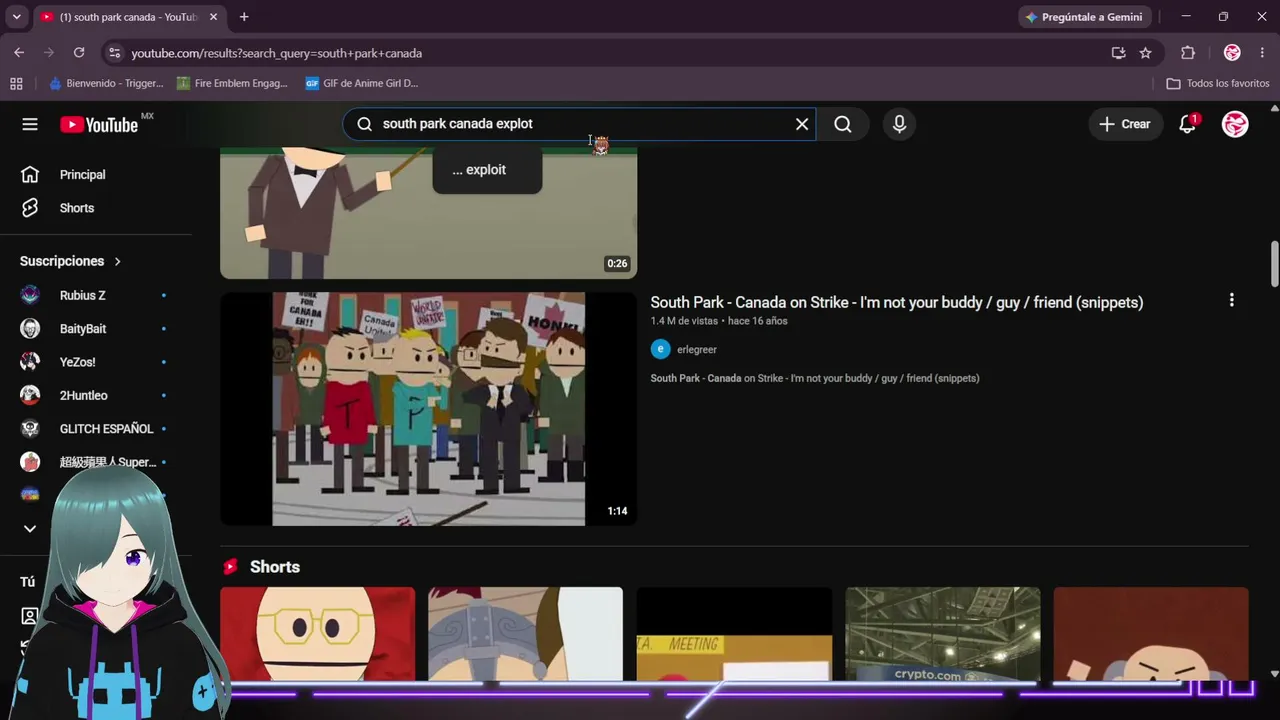Show more subscriptions with the down chevron
The width and height of the screenshot is (1280, 720).
(x=30, y=528)
